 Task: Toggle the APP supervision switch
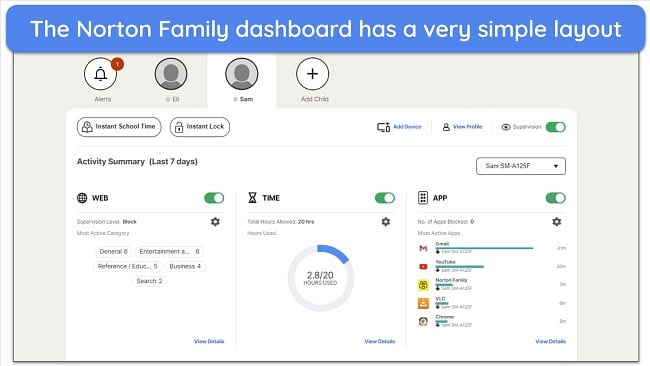pyautogui.click(x=555, y=198)
